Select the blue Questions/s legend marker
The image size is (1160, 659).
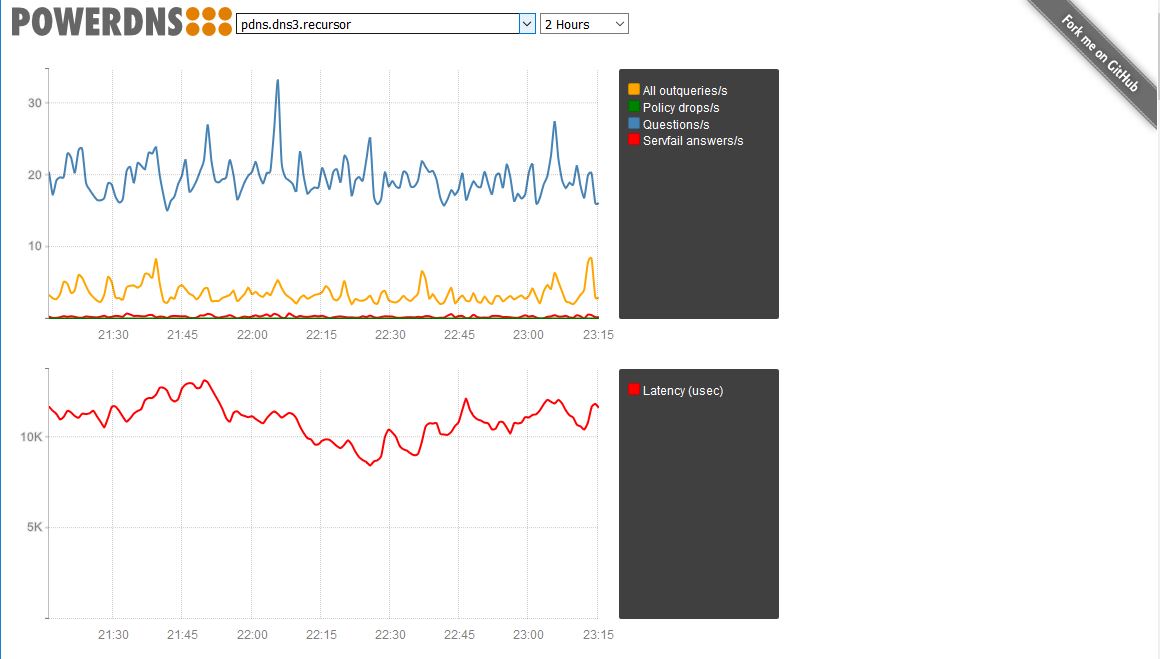tap(634, 124)
